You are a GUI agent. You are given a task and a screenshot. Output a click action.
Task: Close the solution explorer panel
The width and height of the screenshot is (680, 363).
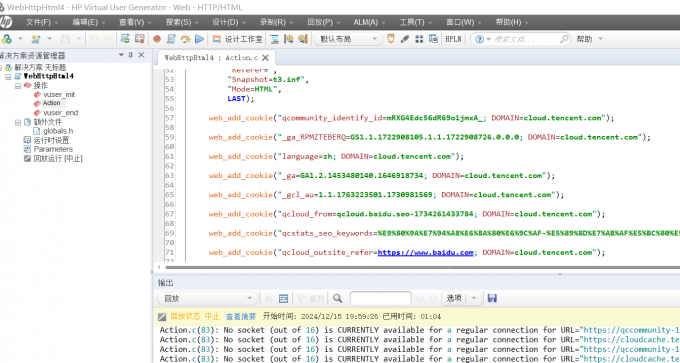pos(141,55)
